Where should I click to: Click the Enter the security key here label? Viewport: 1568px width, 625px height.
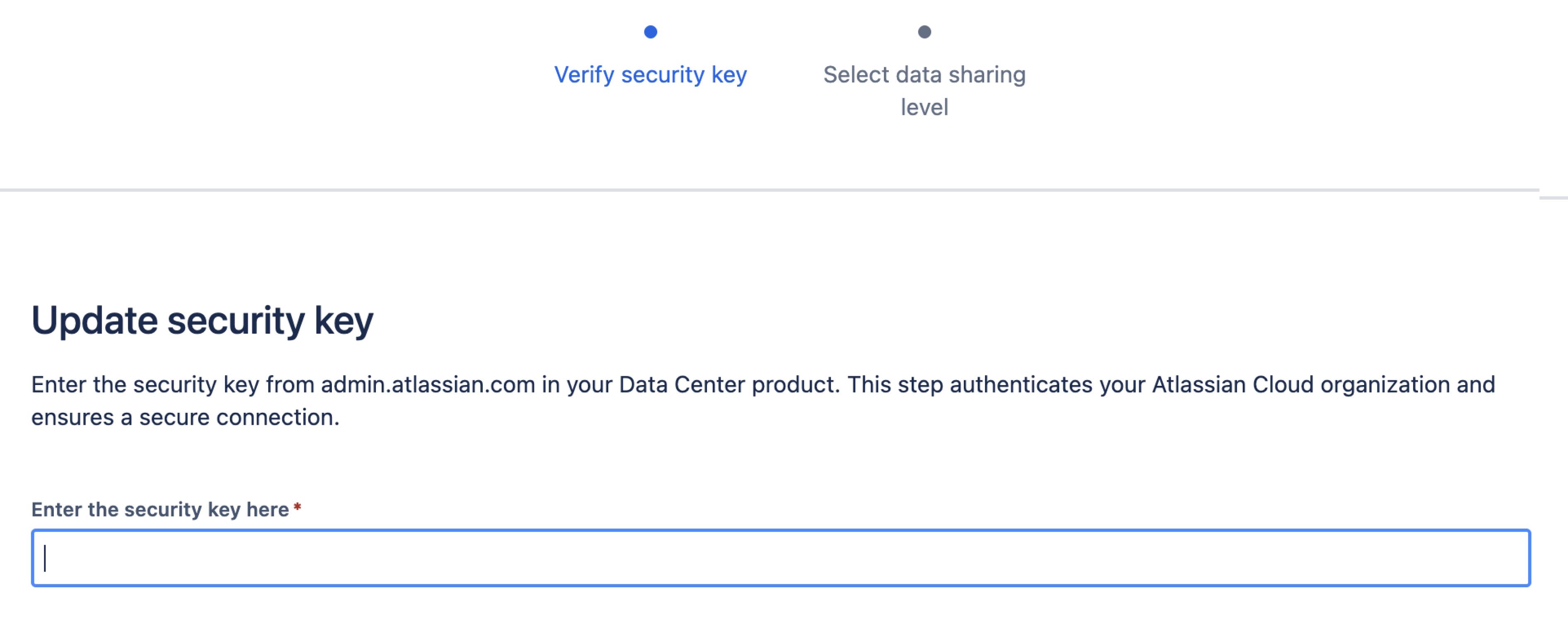coord(160,509)
